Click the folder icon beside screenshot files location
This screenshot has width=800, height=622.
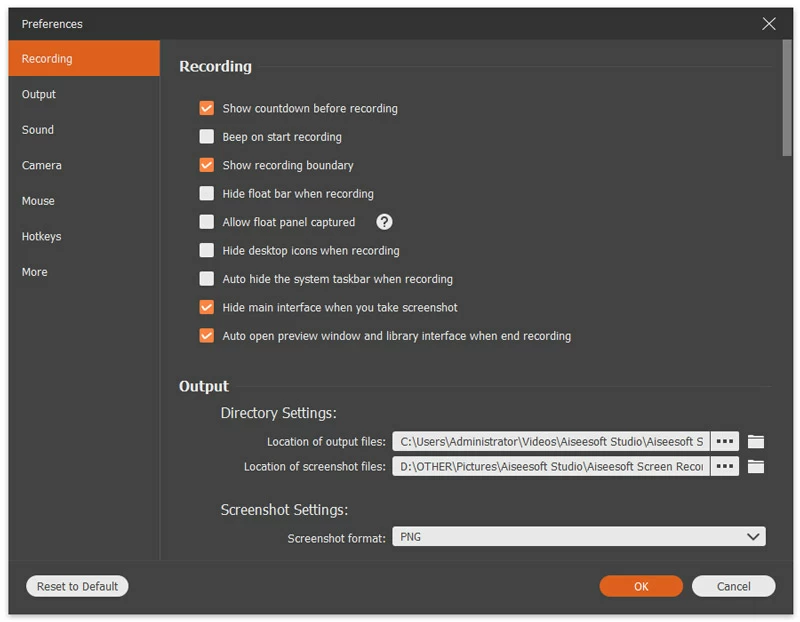click(x=756, y=465)
